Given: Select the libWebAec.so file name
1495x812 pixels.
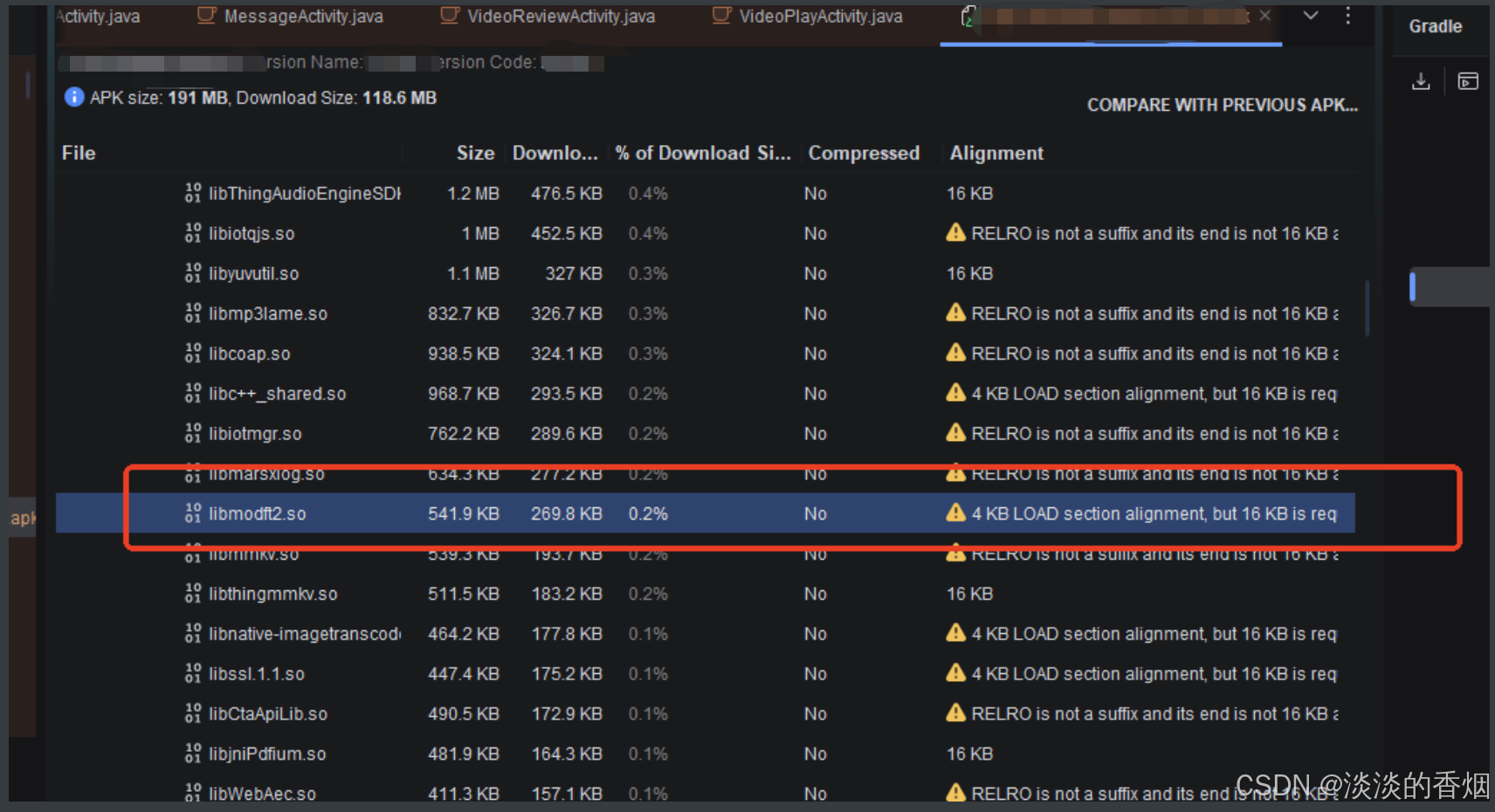Looking at the screenshot, I should click(262, 794).
